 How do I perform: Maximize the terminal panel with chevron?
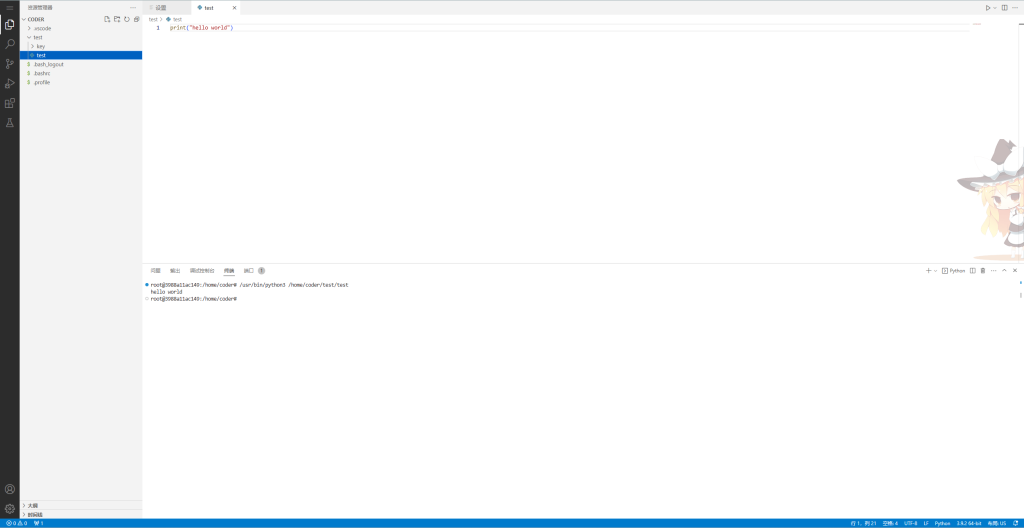[x=1004, y=270]
